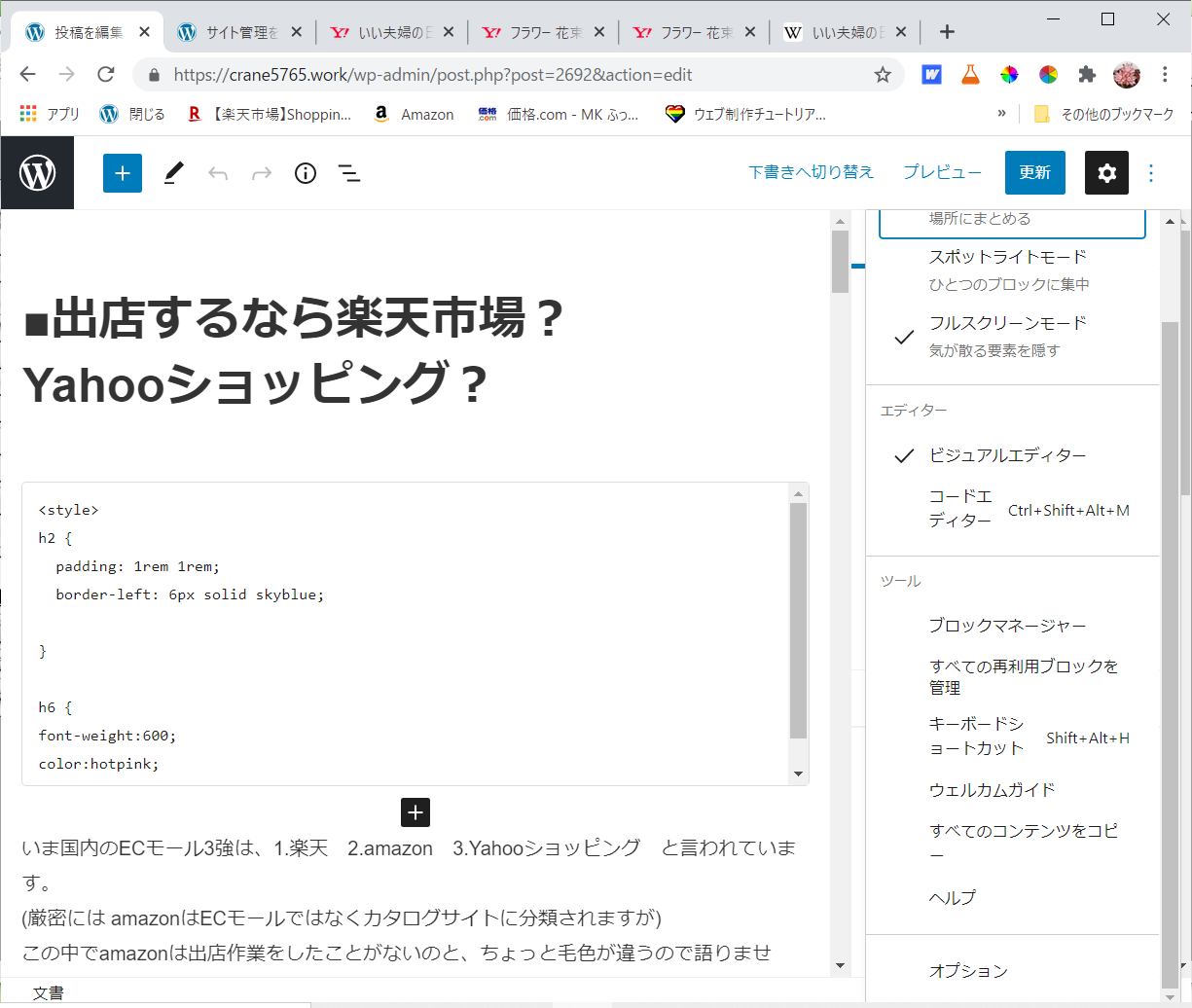Open the block inserter plus button

tap(123, 173)
